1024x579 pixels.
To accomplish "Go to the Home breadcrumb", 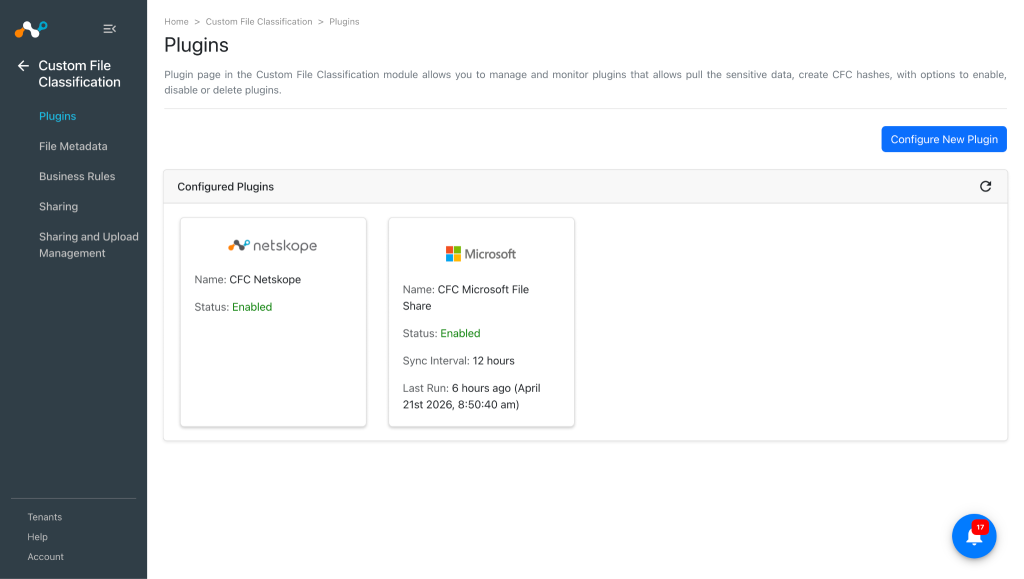I will [x=176, y=22].
